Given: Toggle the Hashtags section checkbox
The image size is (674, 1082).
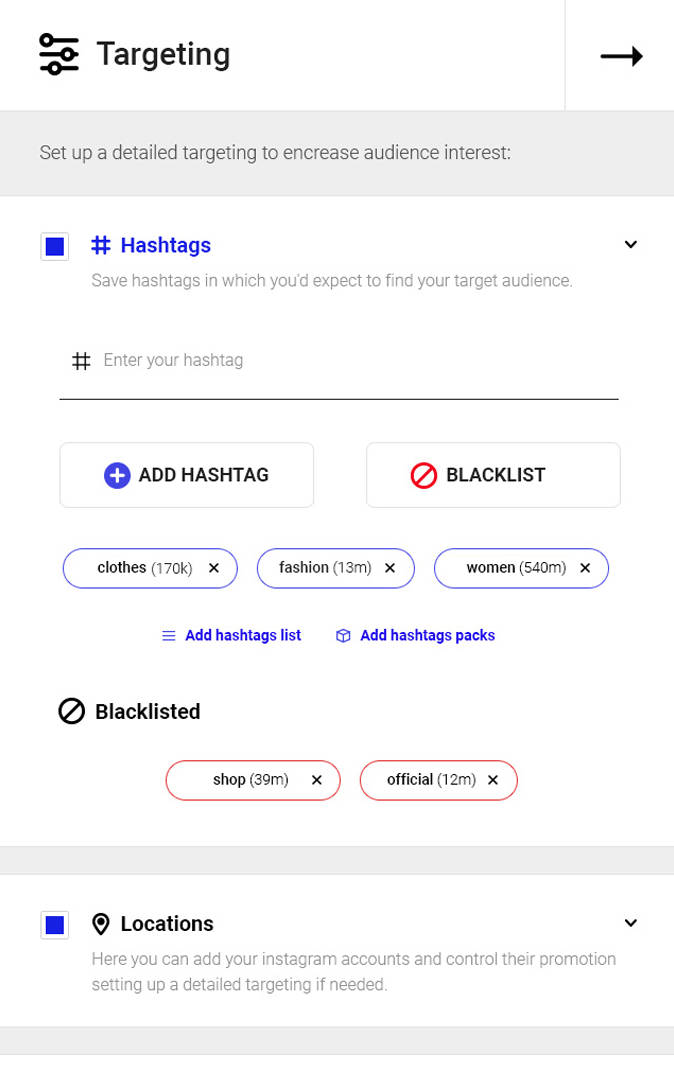Looking at the screenshot, I should [x=55, y=246].
